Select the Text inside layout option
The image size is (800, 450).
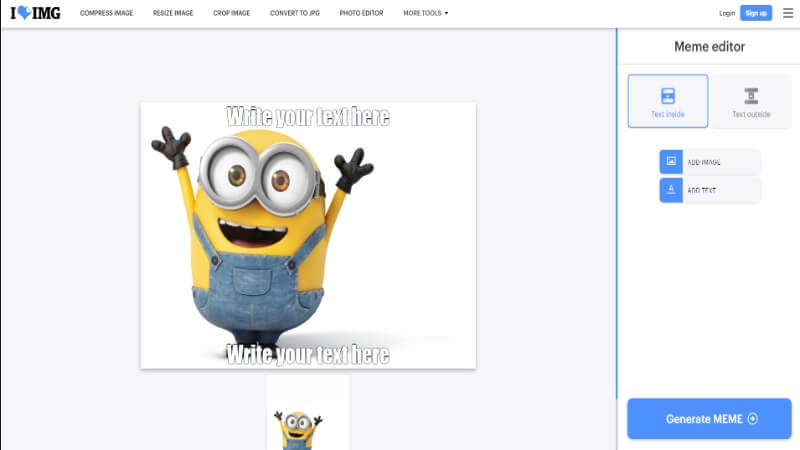click(x=668, y=101)
